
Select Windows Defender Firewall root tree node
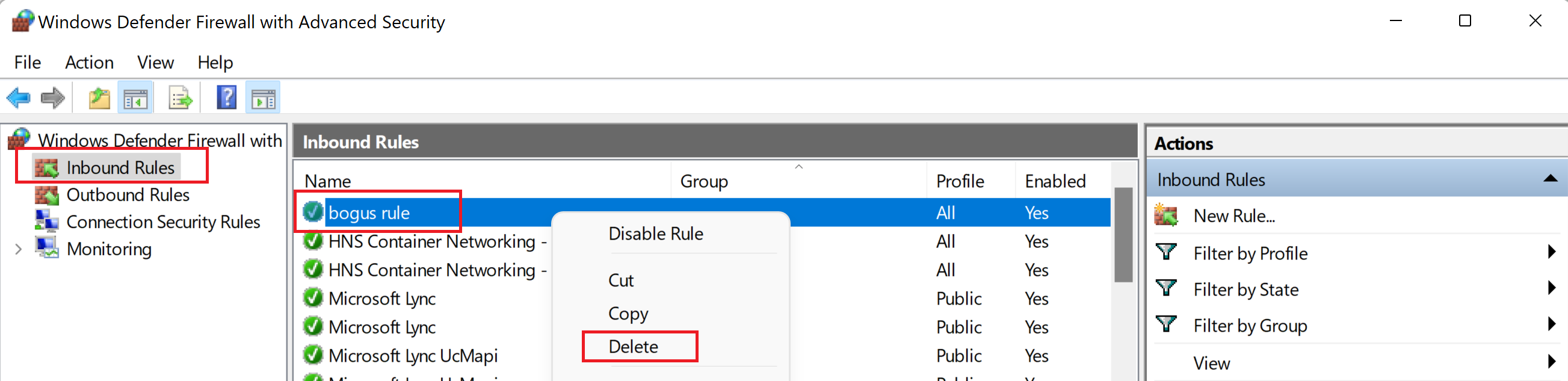coord(159,141)
